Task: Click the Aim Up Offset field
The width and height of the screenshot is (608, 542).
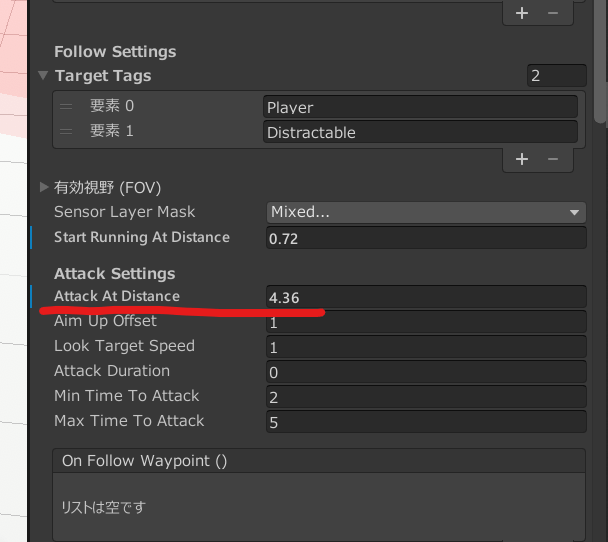Action: pos(426,322)
